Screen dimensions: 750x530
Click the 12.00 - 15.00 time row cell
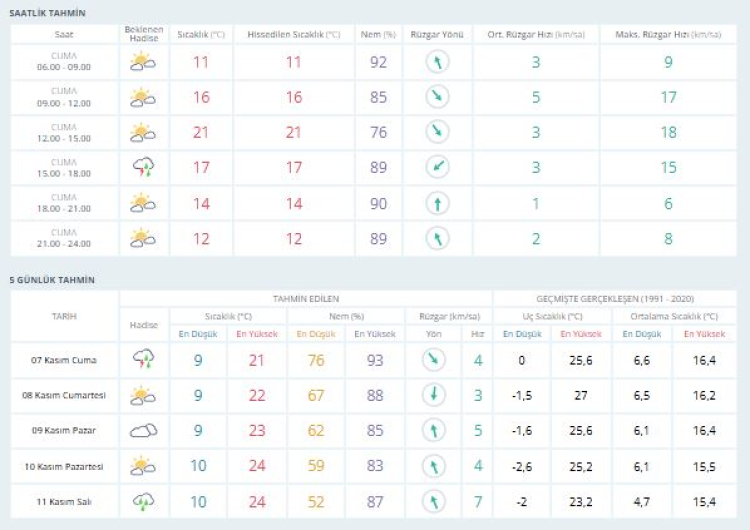click(64, 132)
